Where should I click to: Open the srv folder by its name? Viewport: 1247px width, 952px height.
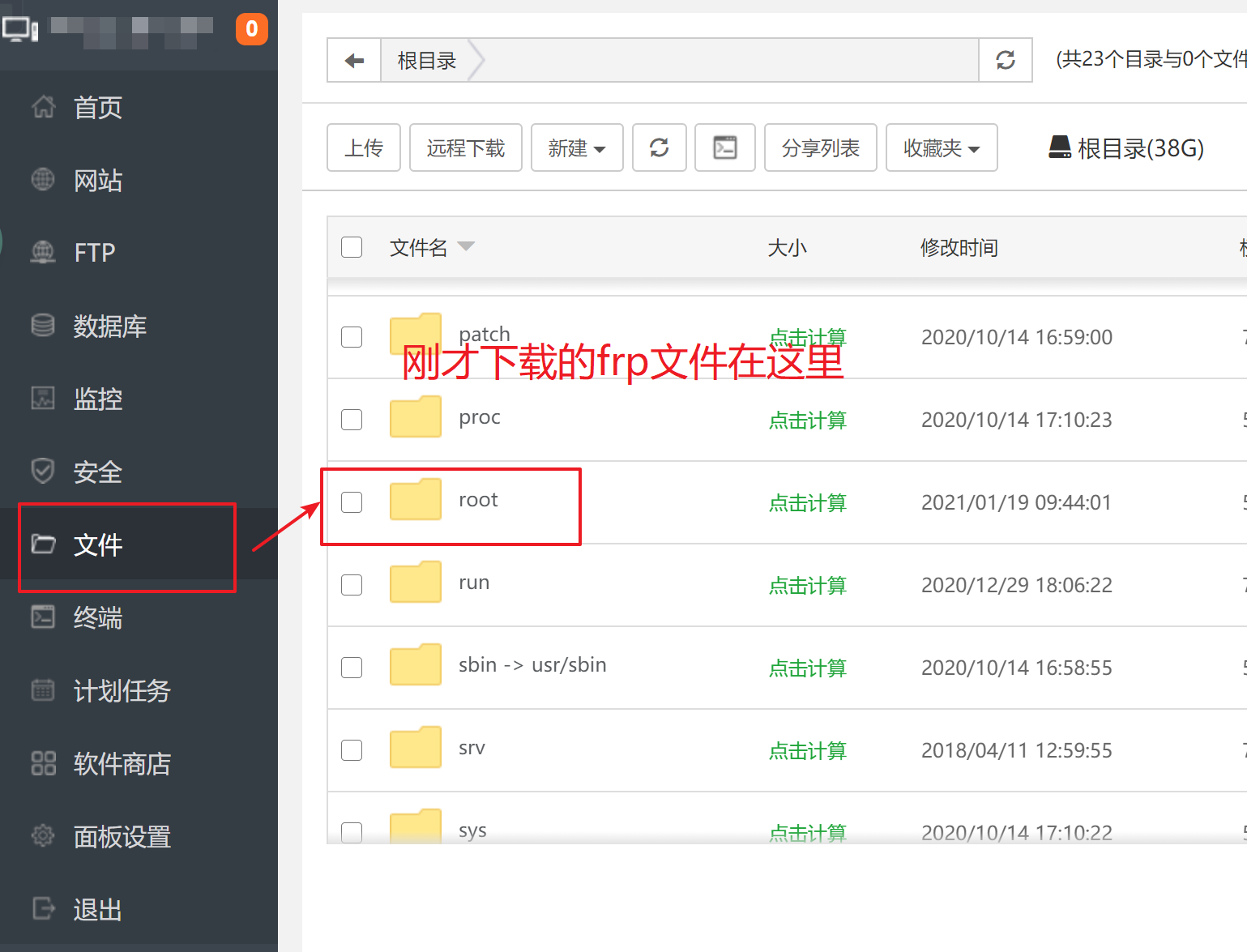pyautogui.click(x=472, y=748)
